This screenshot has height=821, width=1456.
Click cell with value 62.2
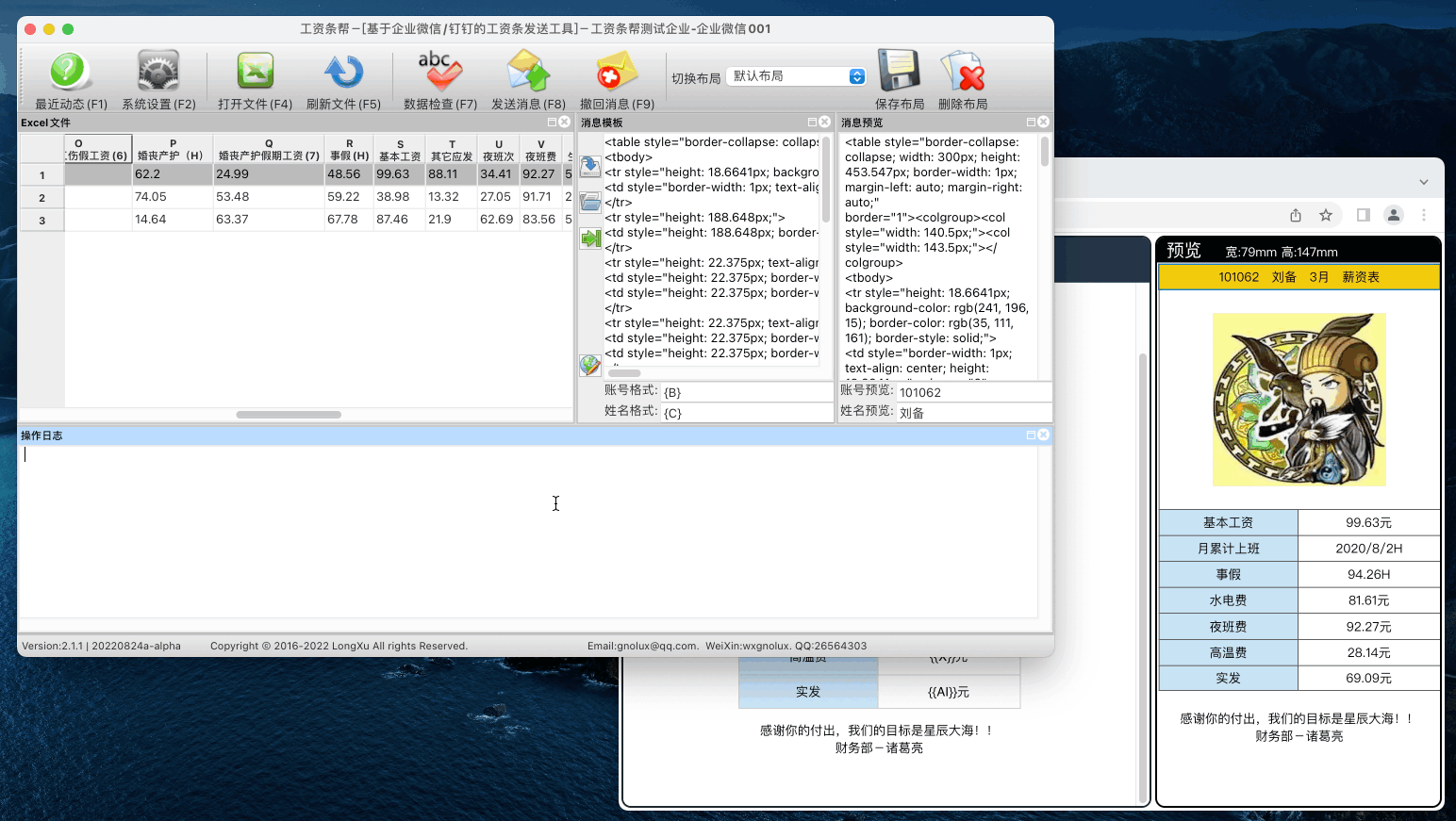pos(173,174)
